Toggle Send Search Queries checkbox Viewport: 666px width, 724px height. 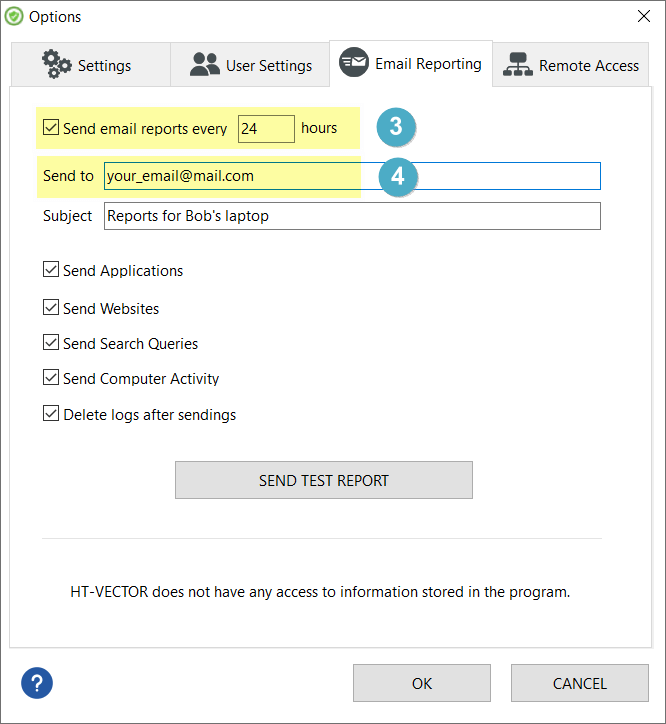[51, 342]
